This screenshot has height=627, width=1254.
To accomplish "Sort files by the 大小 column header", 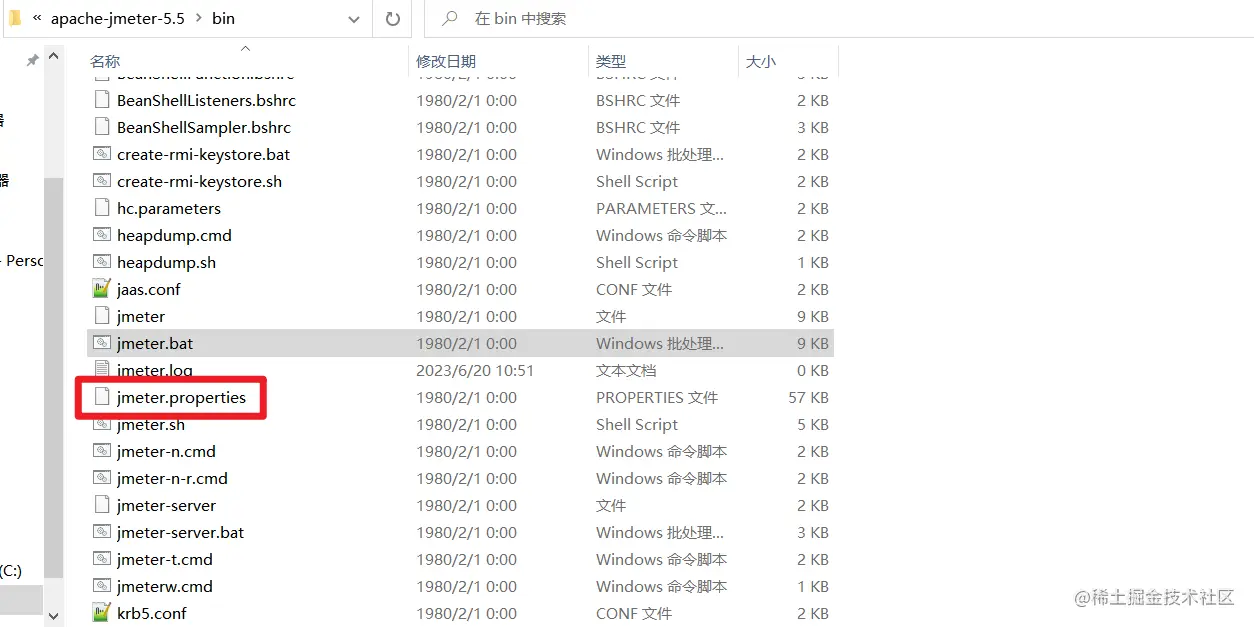I will [x=761, y=62].
